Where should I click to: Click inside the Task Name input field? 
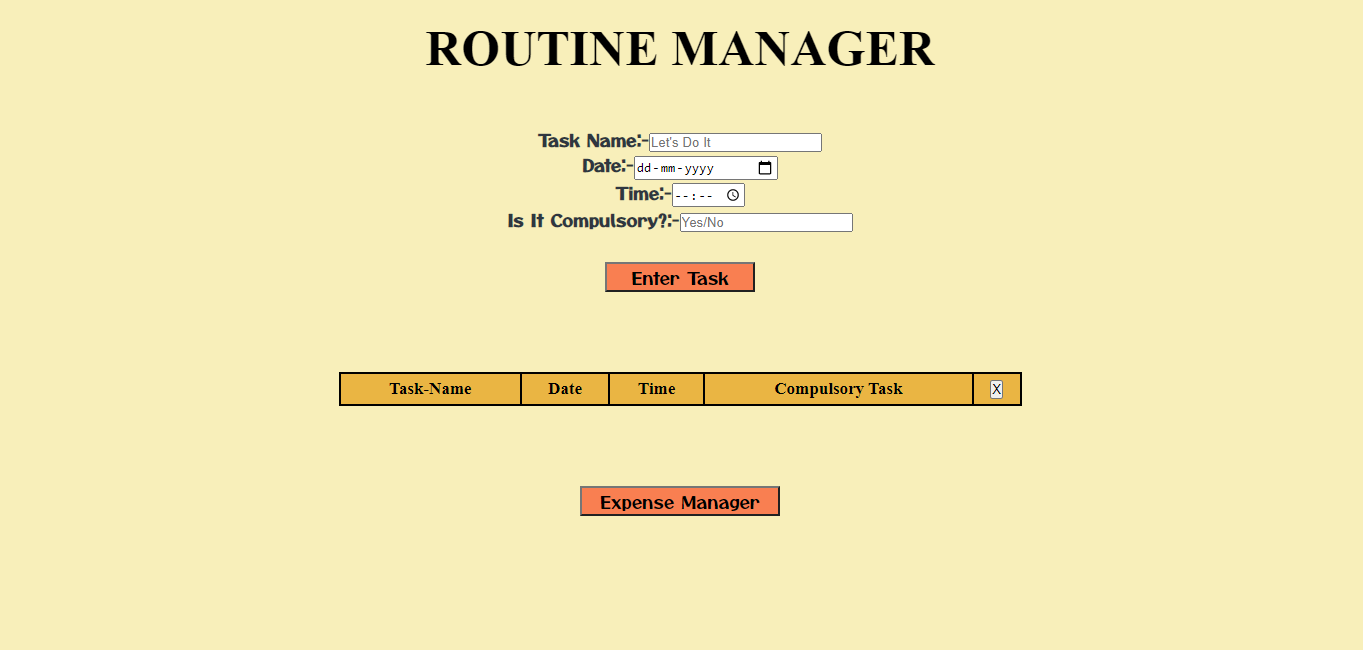pyautogui.click(x=735, y=142)
